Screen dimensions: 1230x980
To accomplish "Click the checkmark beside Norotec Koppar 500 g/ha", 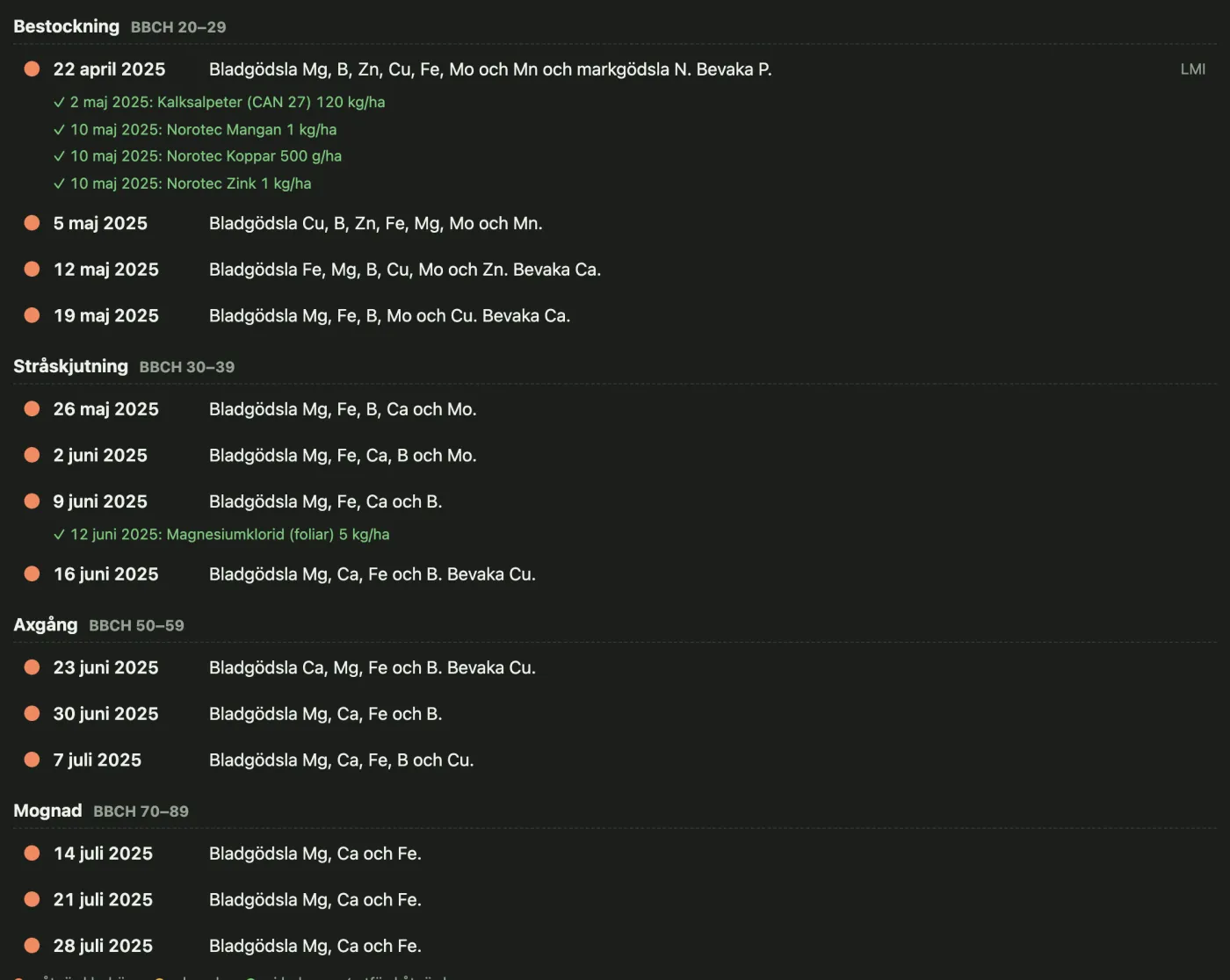I will (x=59, y=156).
